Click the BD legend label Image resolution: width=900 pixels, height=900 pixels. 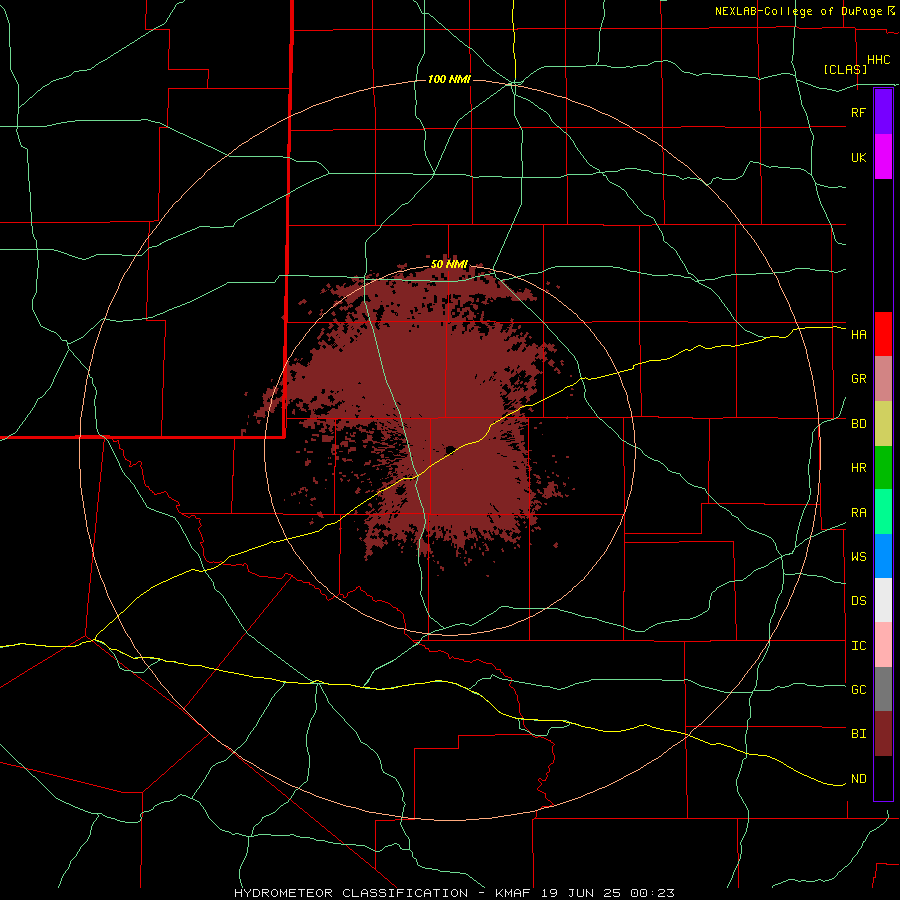858,424
